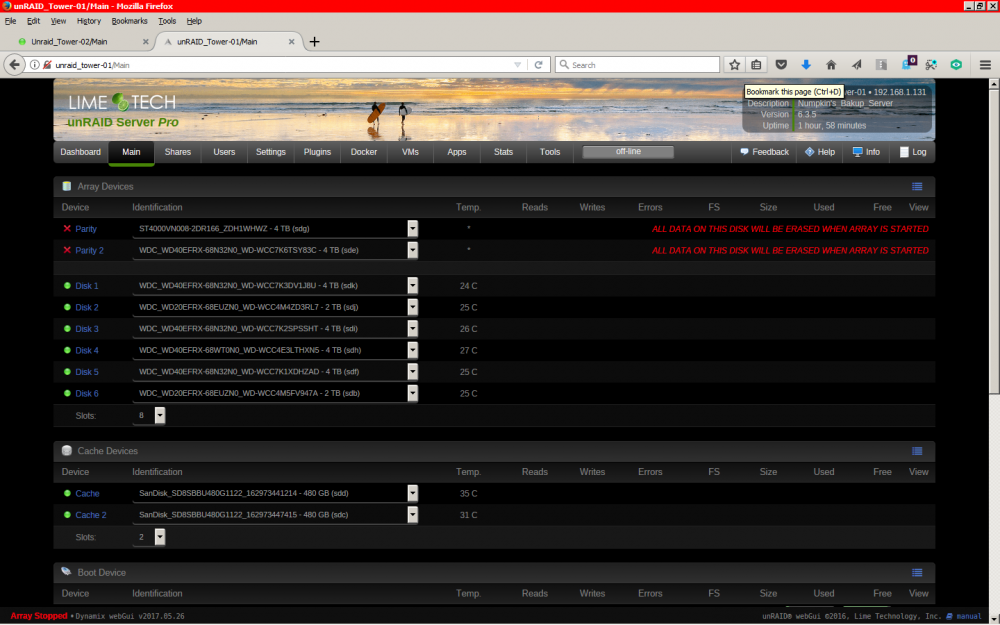Open the Disk 6 device selection dropdown
Image resolution: width=1000 pixels, height=625 pixels.
[413, 393]
